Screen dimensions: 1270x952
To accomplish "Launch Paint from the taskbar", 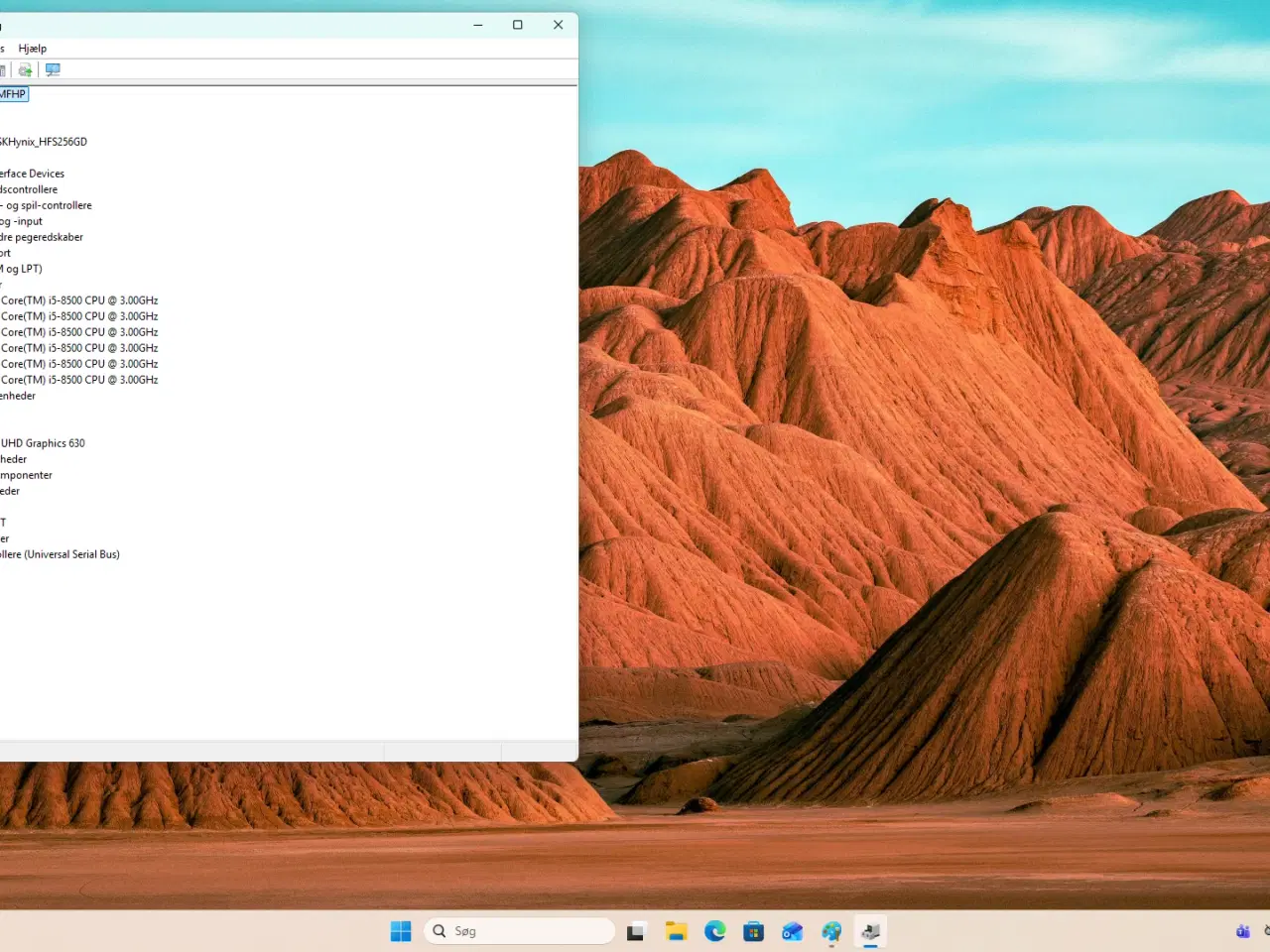I will pos(831,931).
